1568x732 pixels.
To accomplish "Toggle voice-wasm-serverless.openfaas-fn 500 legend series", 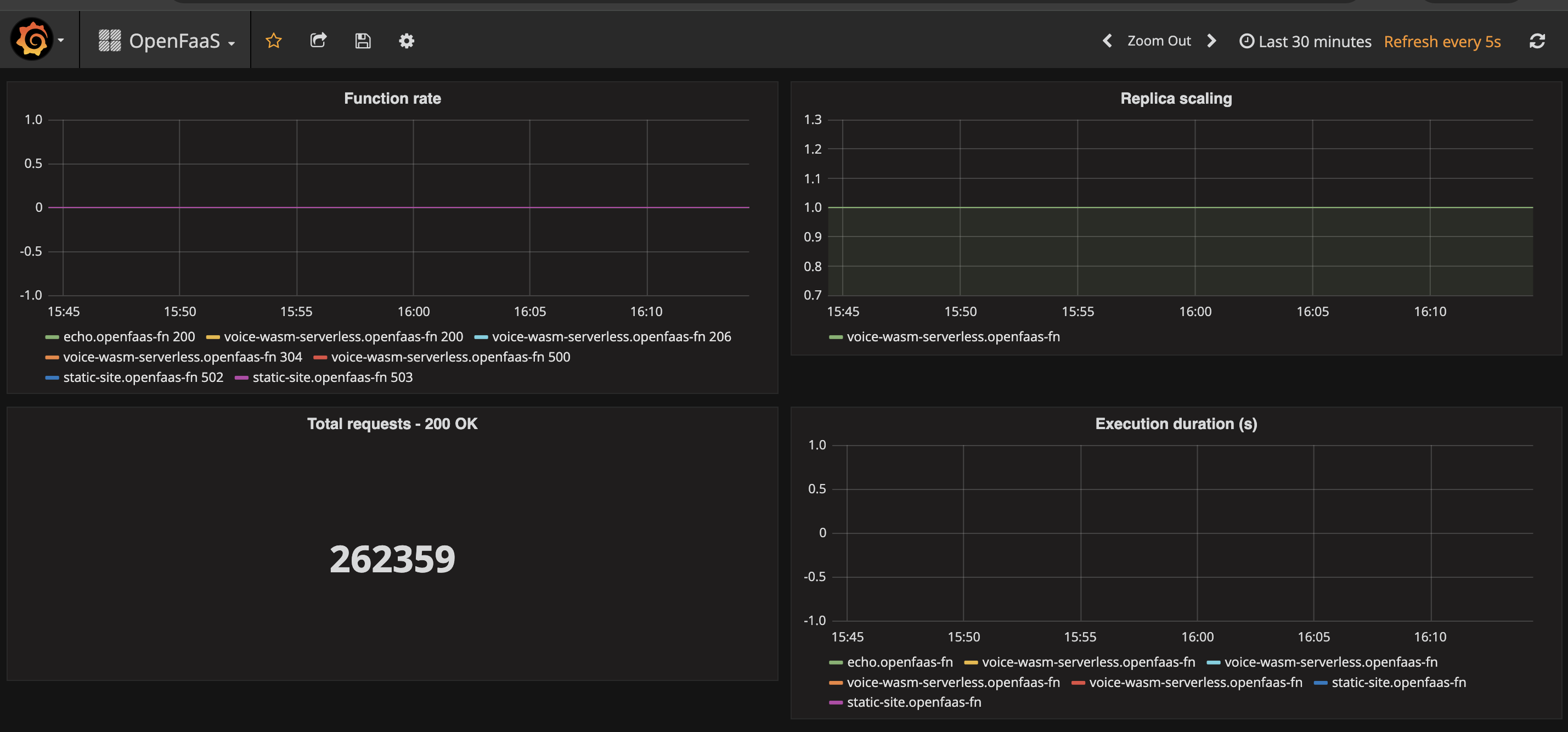I will coord(450,357).
